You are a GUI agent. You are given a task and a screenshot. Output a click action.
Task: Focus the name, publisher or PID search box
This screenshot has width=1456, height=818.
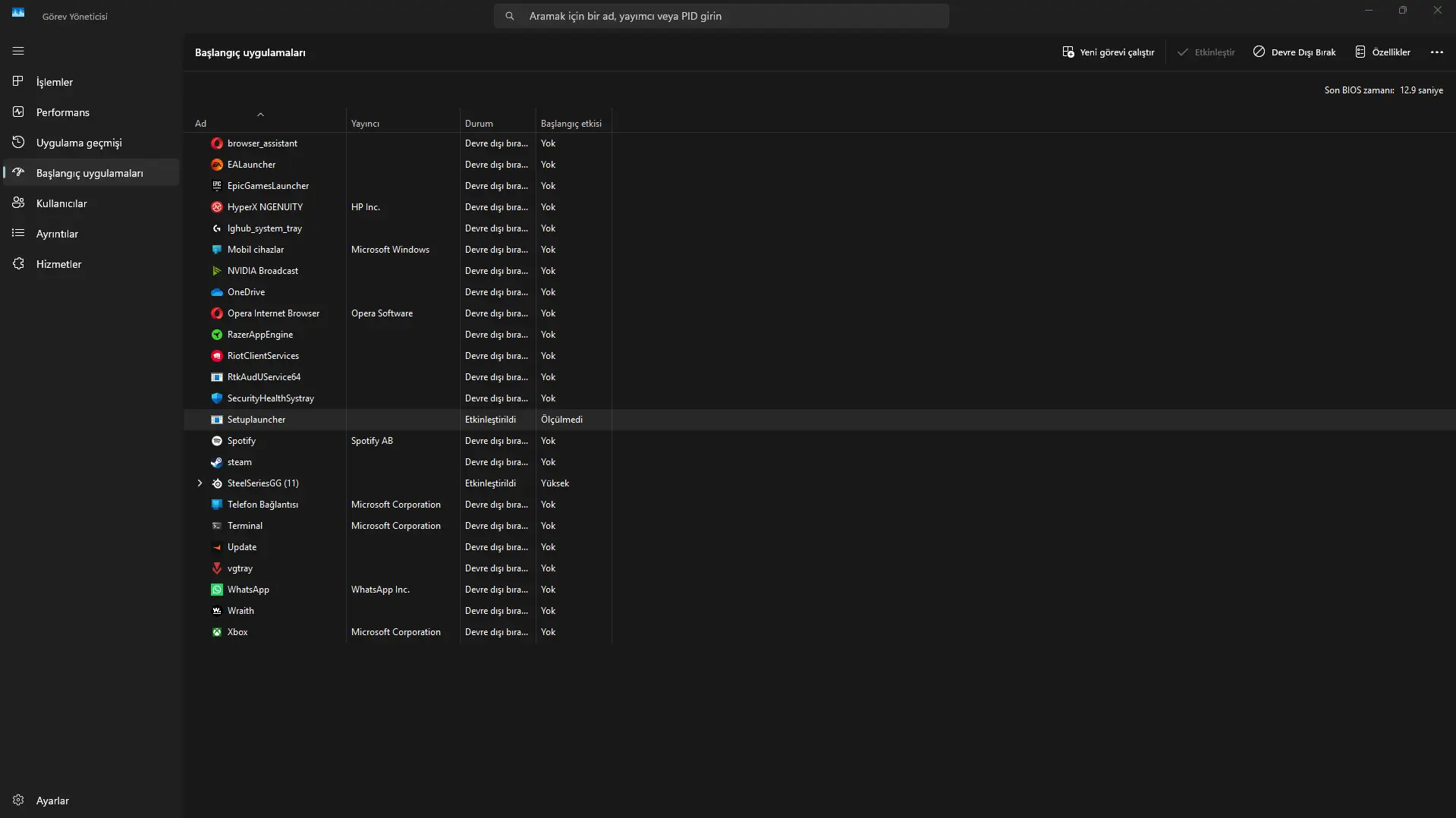click(x=721, y=16)
